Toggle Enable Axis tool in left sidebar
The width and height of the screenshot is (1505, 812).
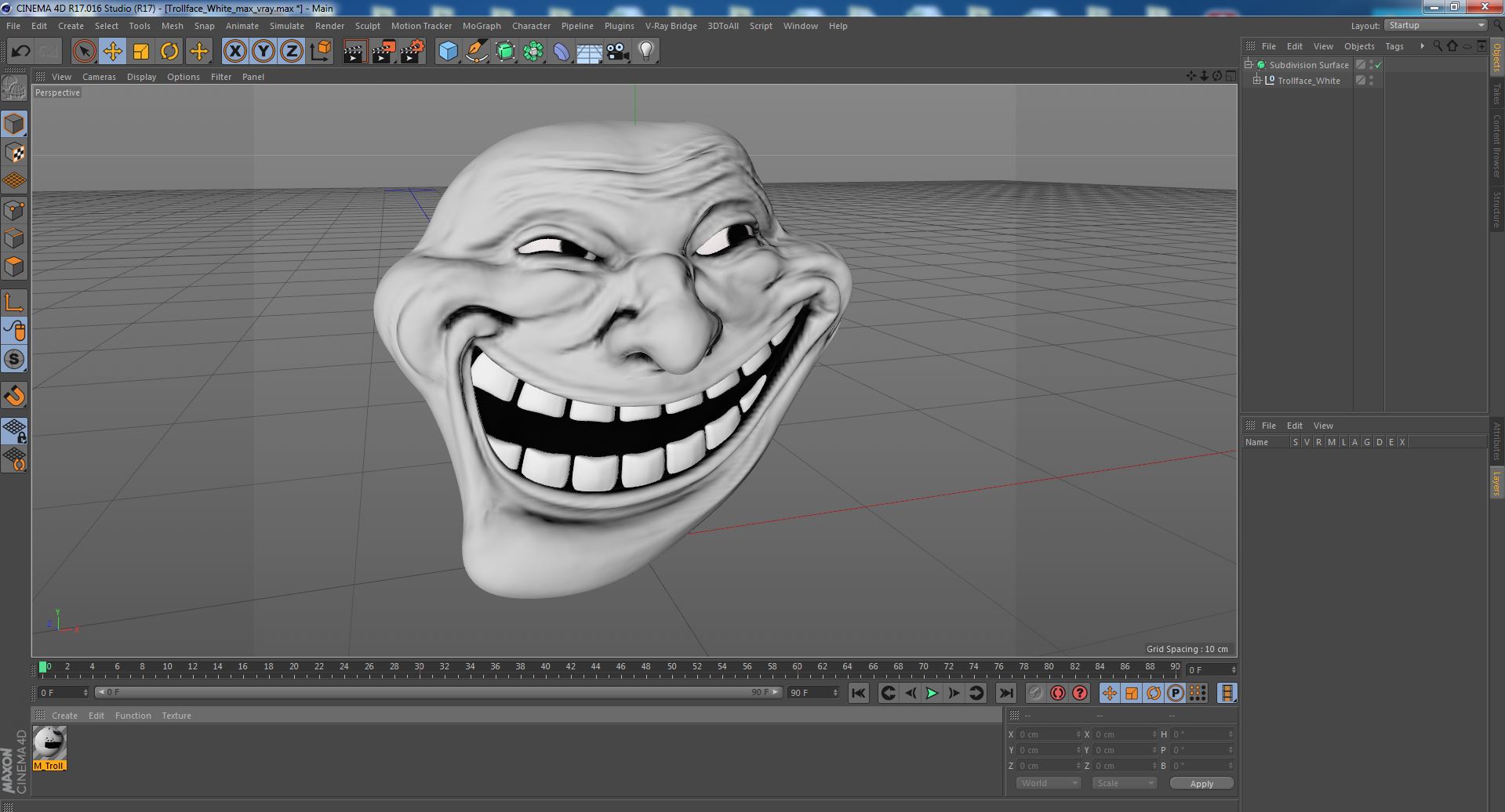14,303
